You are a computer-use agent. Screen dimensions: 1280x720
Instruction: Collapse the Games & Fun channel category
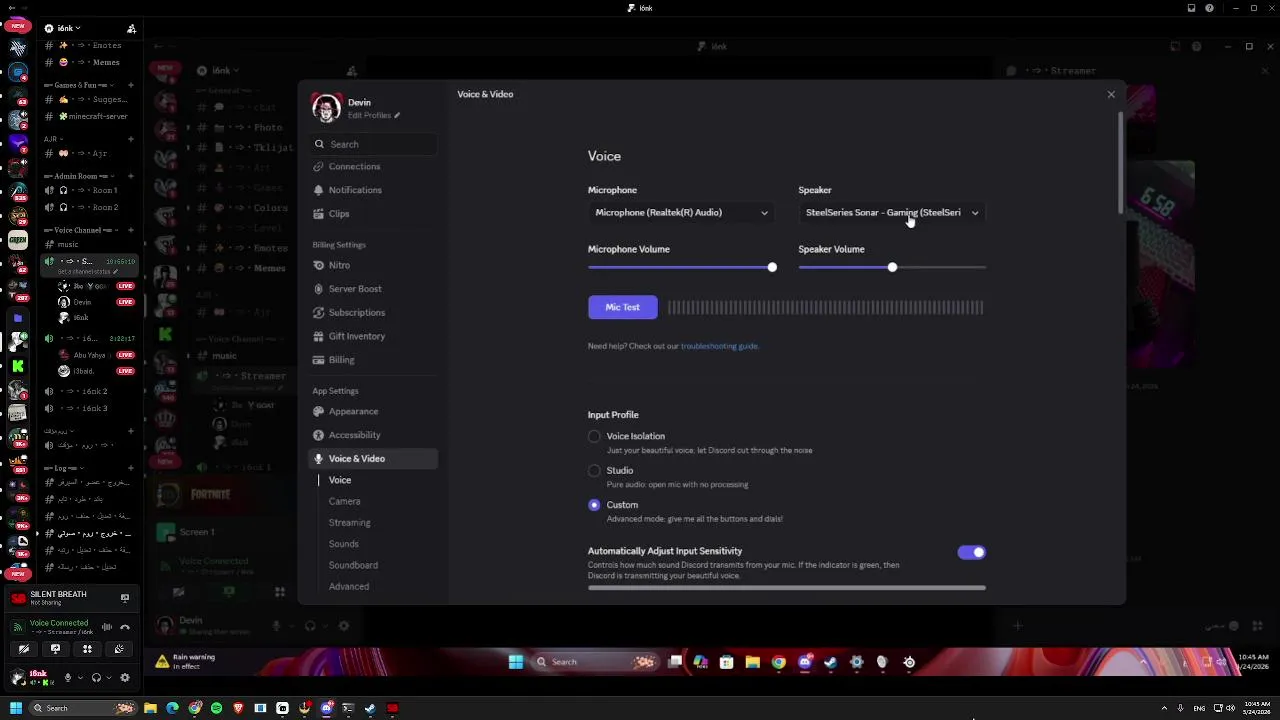[77, 85]
